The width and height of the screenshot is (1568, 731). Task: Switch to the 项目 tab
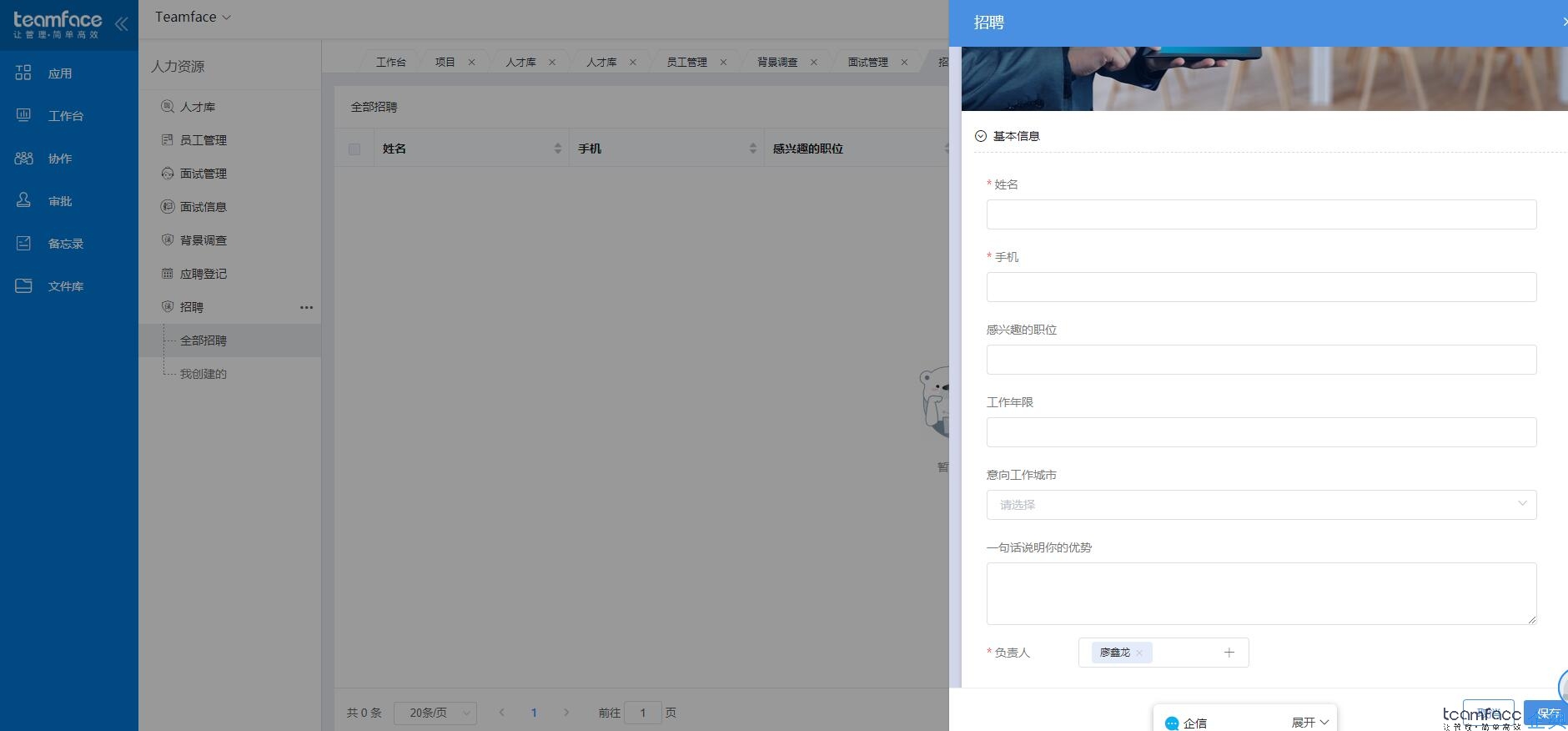(445, 62)
